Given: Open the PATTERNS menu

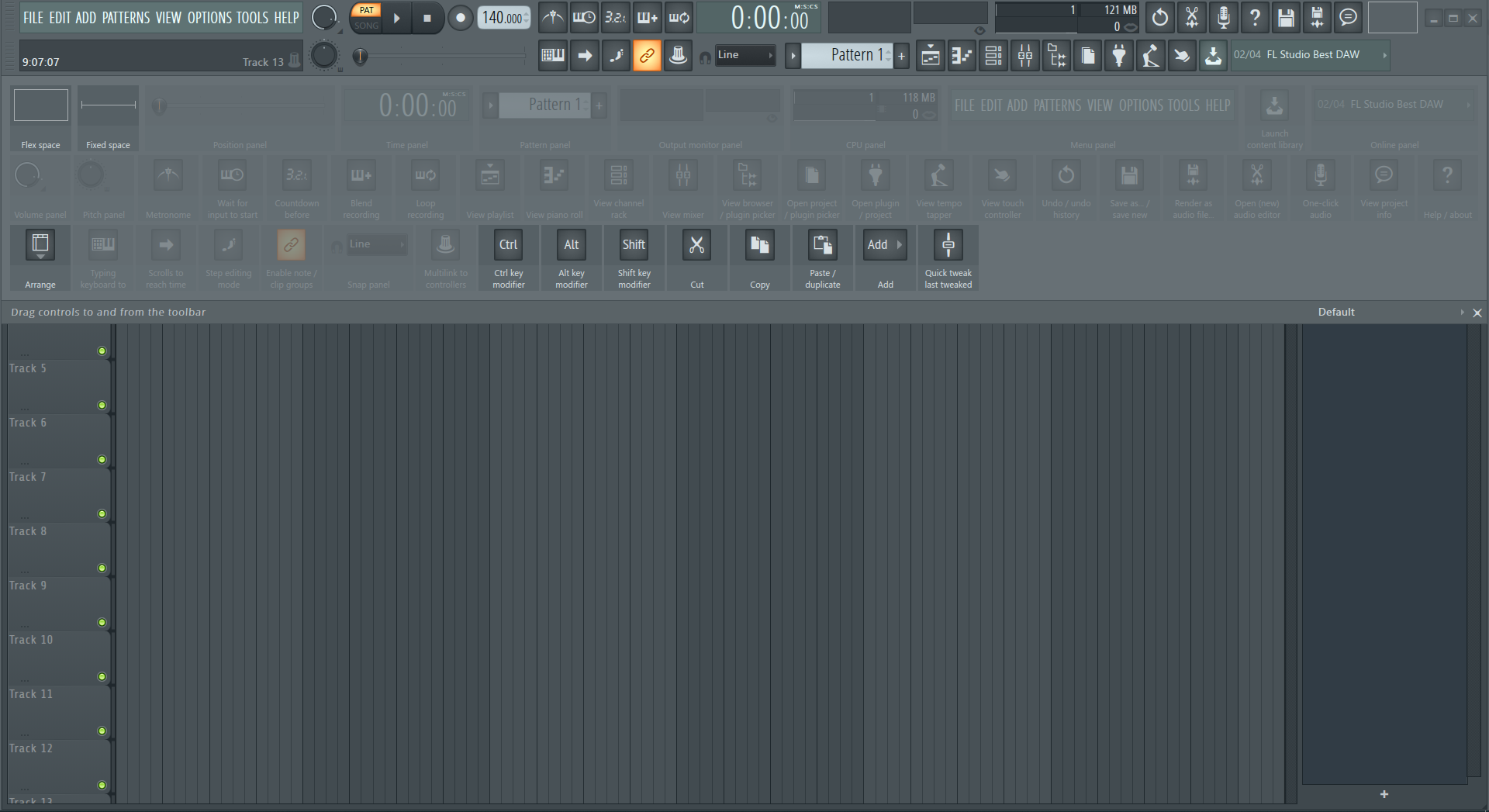Looking at the screenshot, I should pos(126,18).
